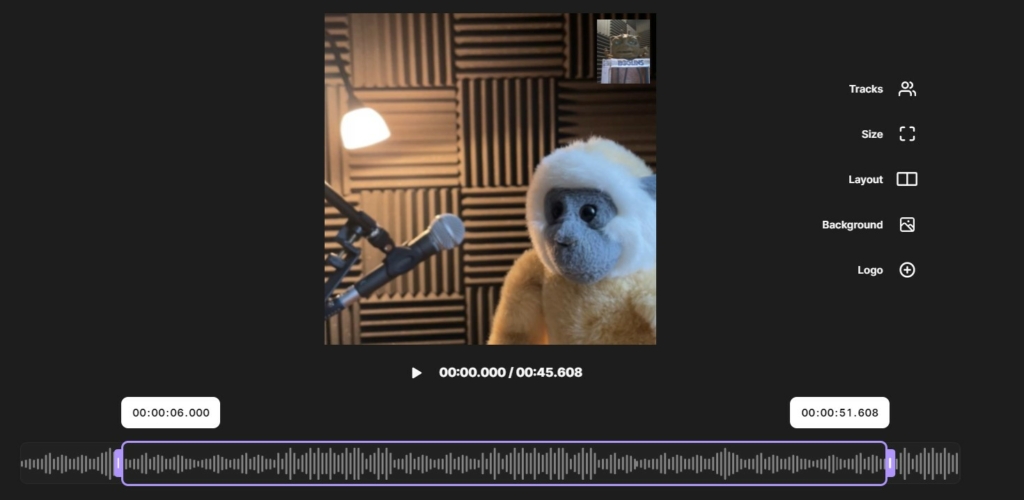
Task: Click the 00:00.000 / 00:45.608 time readout
Action: 511,373
